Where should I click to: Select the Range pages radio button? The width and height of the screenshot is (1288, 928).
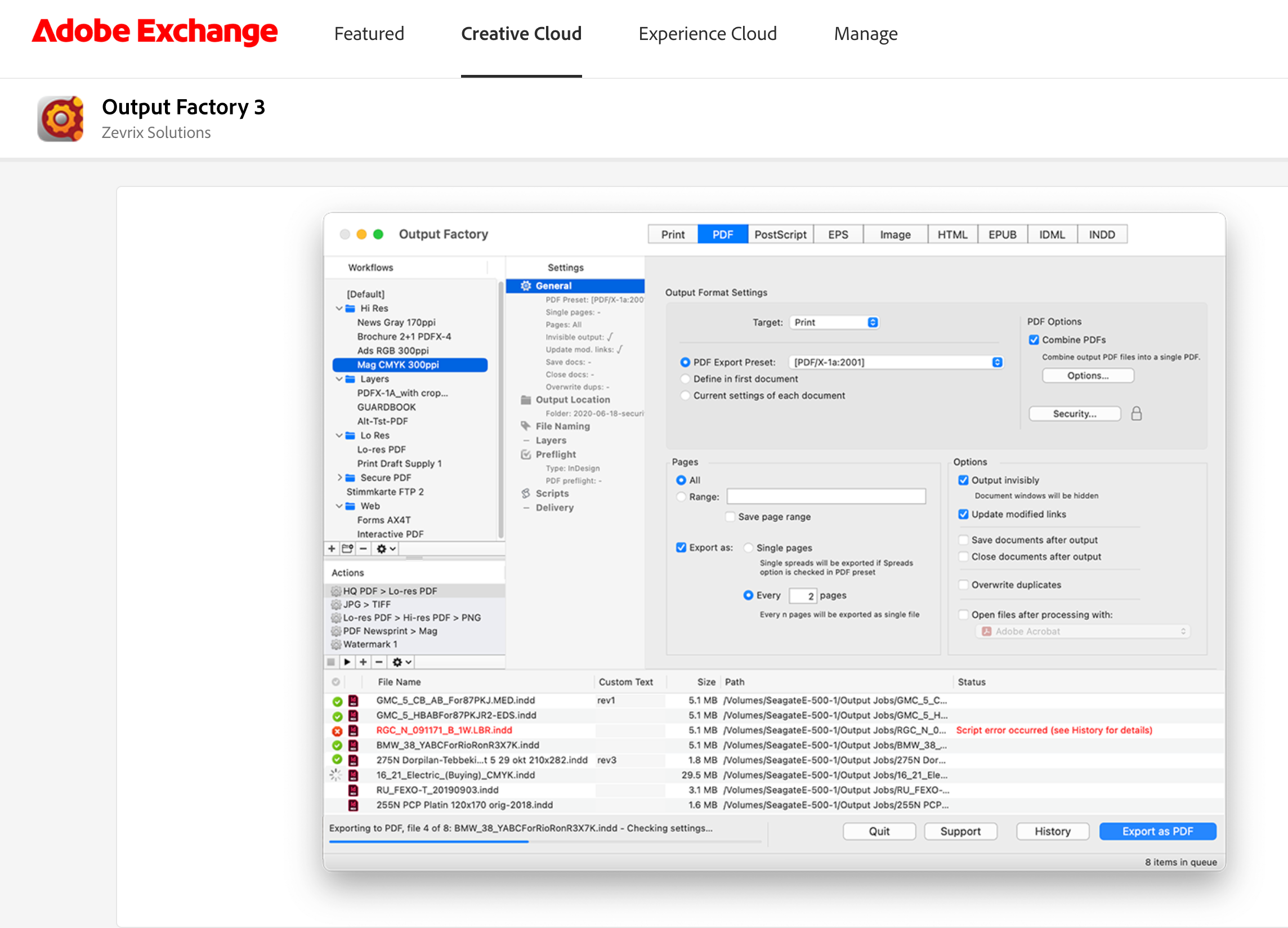(681, 497)
